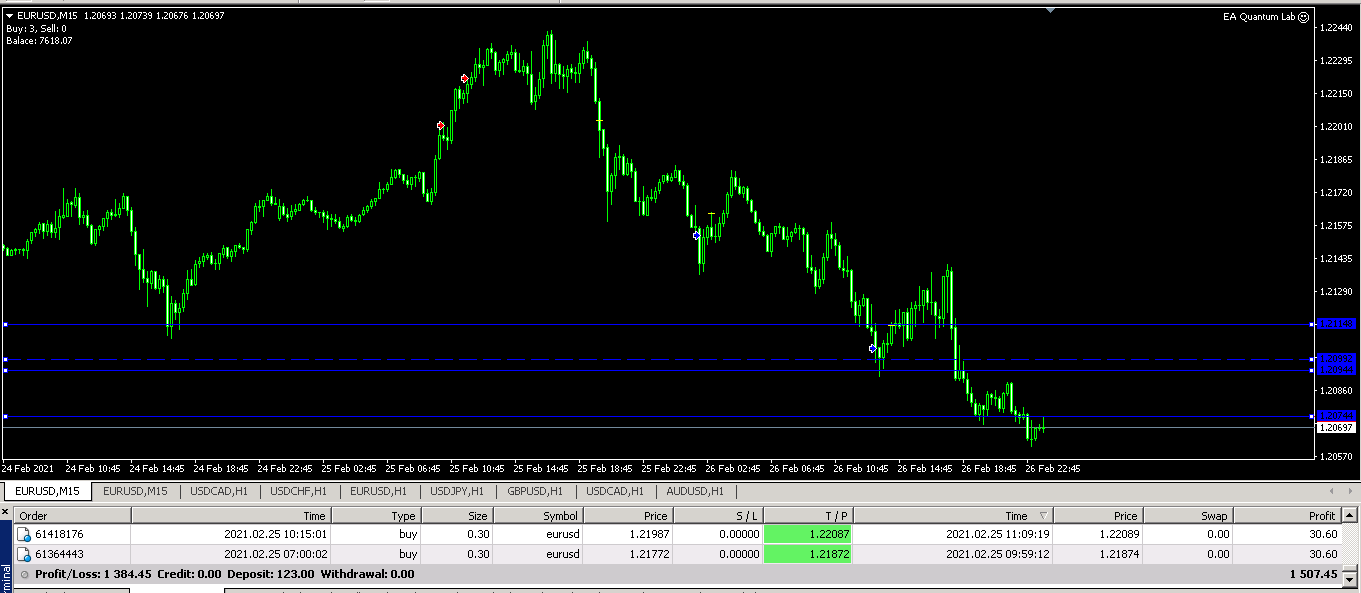Sort history by the Profit column header
This screenshot has height=593, width=1361.
coord(1288,515)
